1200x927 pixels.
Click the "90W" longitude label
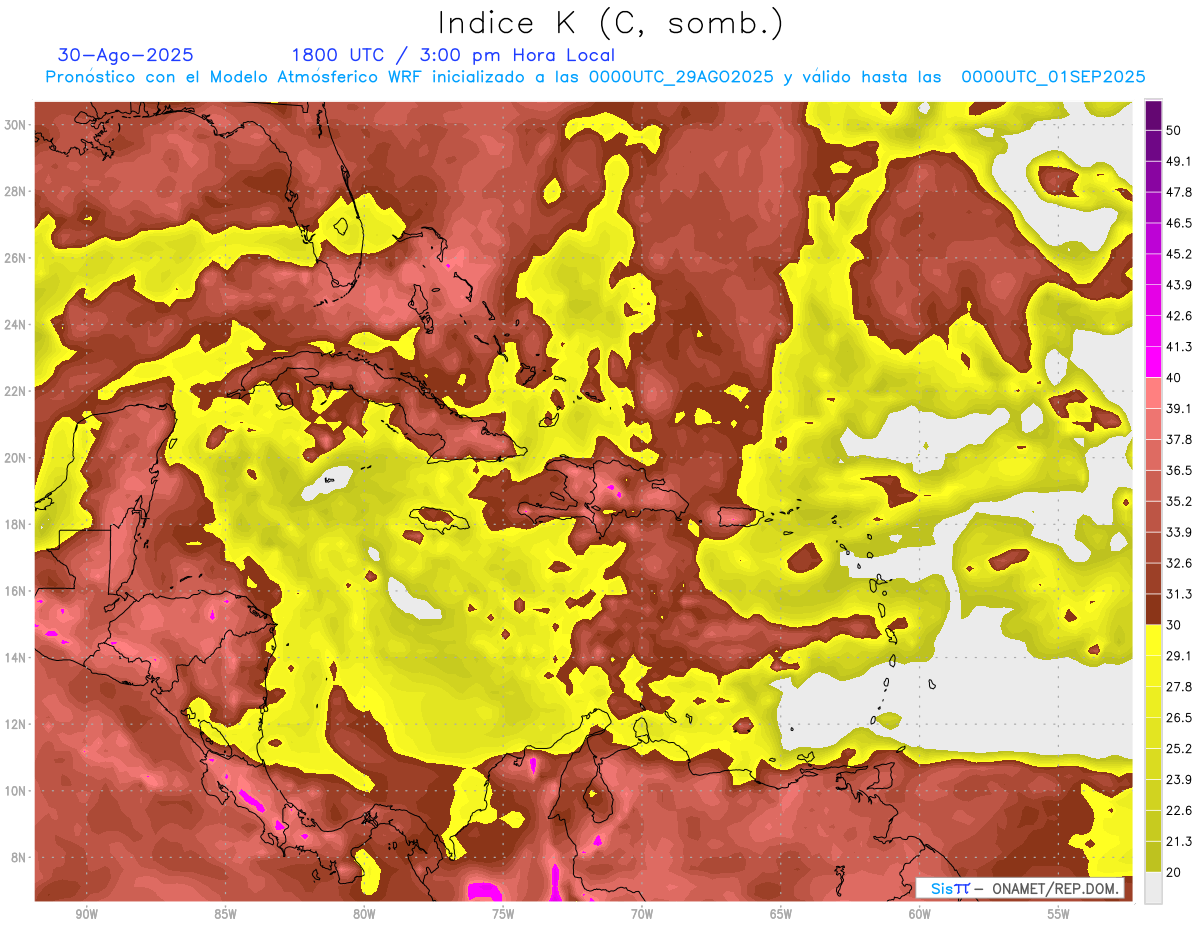pyautogui.click(x=86, y=914)
